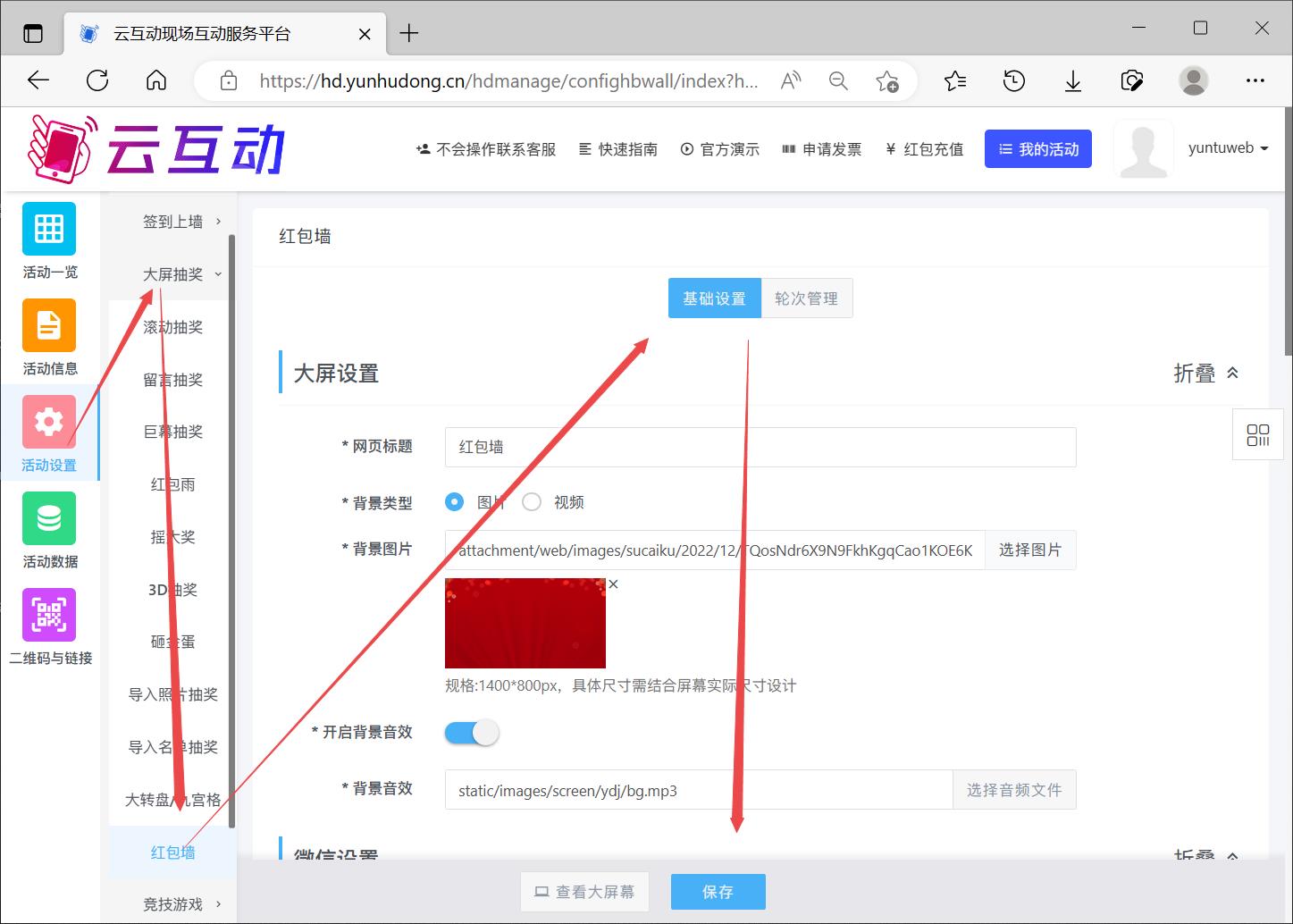Select the 视频 background type radio
This screenshot has height=924, width=1293.
[532, 502]
